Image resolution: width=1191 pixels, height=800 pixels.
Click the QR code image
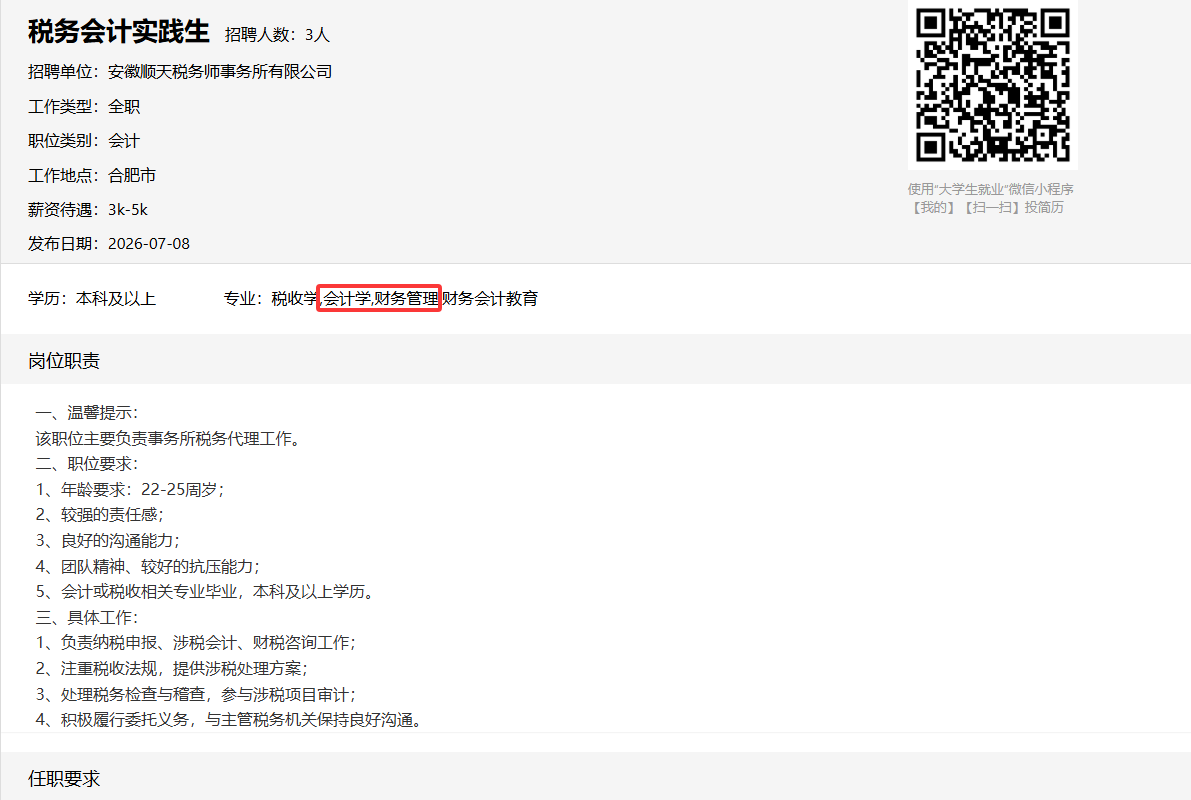click(x=993, y=84)
